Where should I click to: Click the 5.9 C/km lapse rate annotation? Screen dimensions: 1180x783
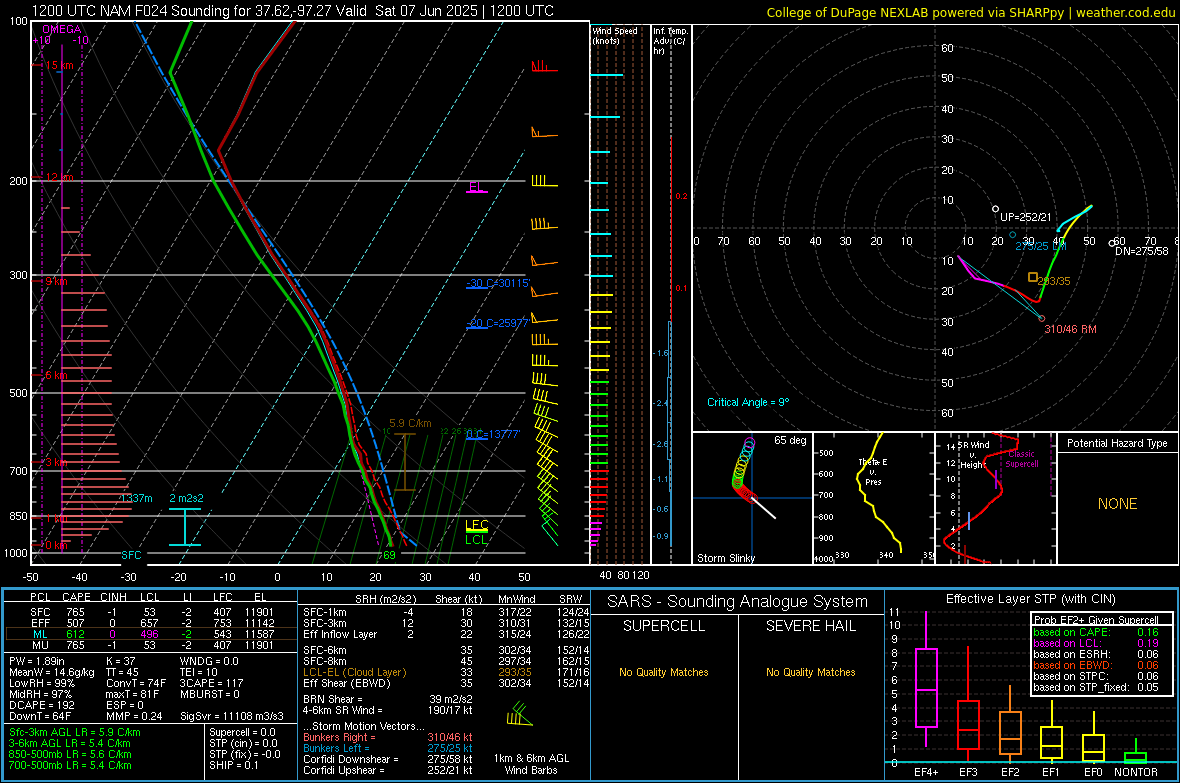(410, 423)
